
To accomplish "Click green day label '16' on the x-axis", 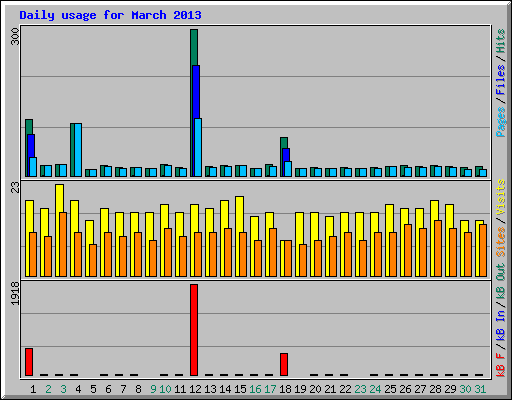I will [x=255, y=389].
